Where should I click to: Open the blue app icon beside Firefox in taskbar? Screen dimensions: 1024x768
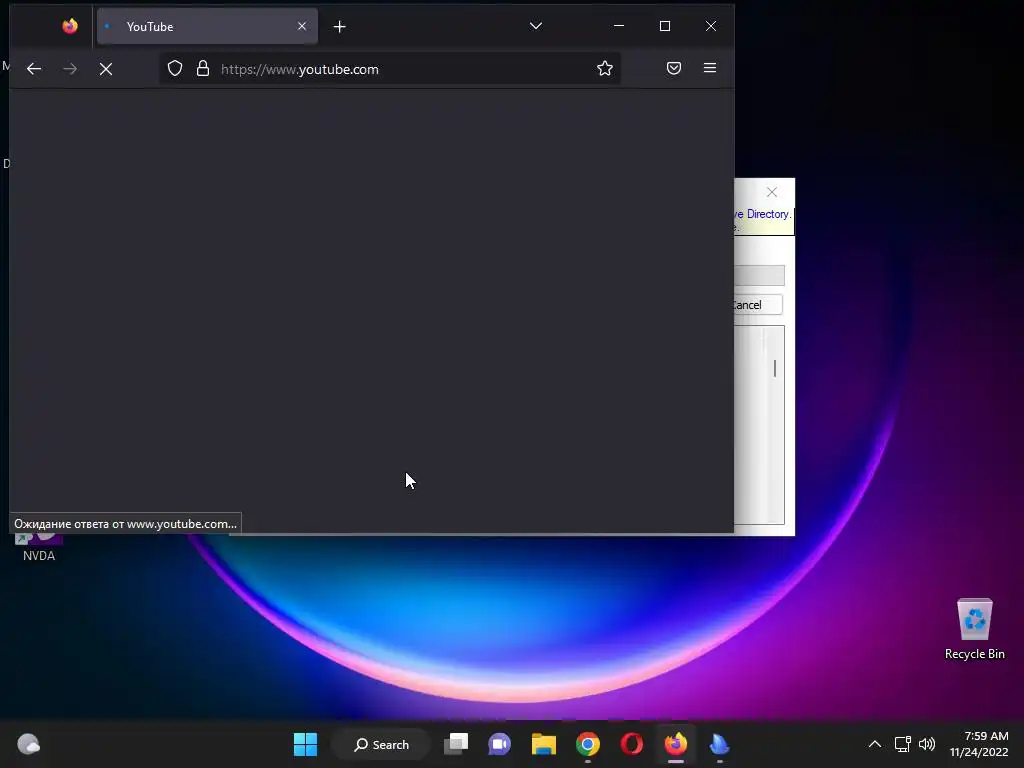pyautogui.click(x=719, y=744)
